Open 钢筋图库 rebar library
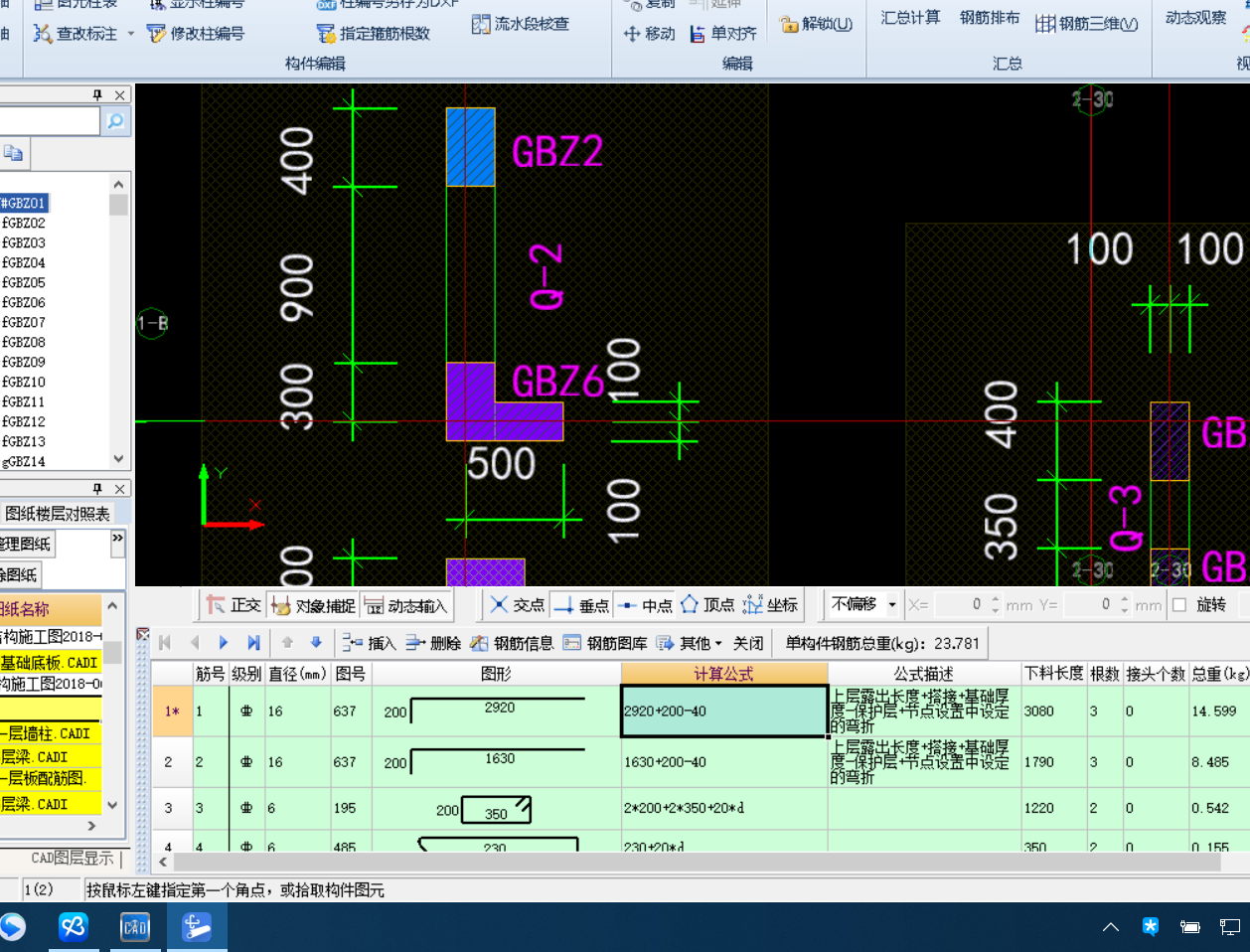 (605, 643)
